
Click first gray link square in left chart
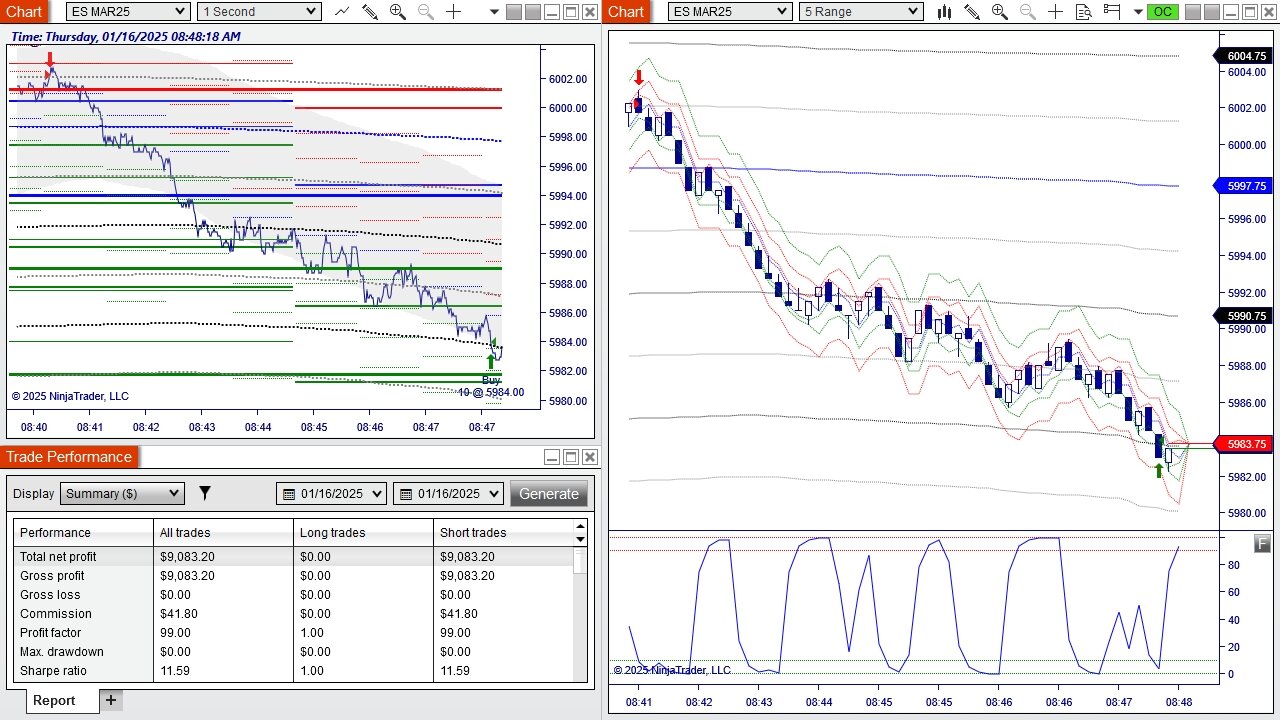[x=513, y=12]
